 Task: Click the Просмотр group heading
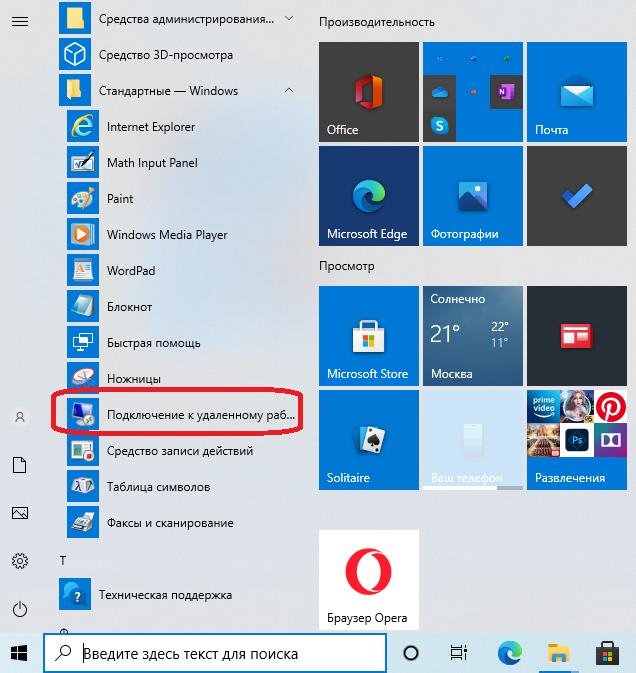pos(347,266)
